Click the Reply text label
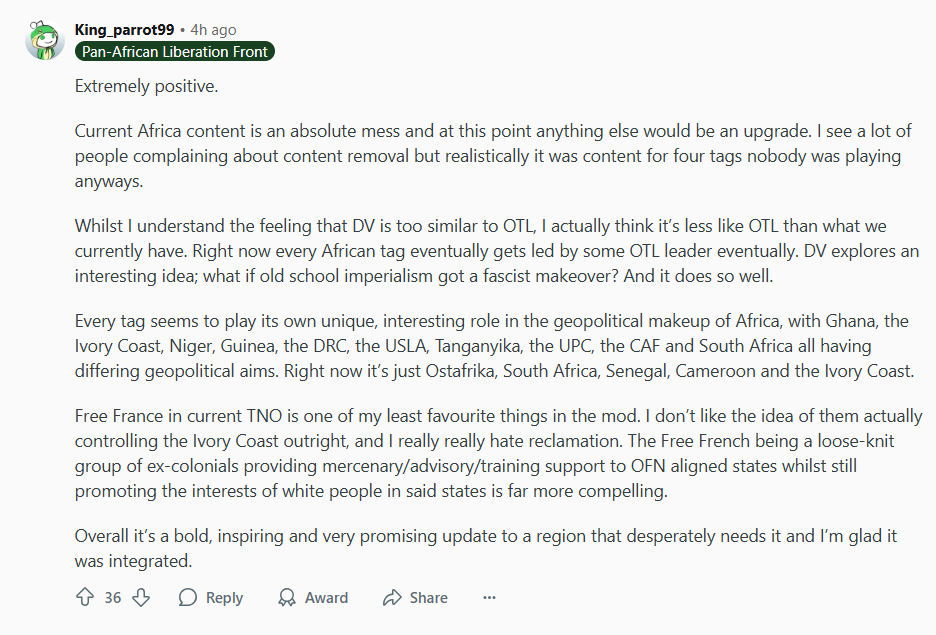936x635 pixels. tap(224, 597)
